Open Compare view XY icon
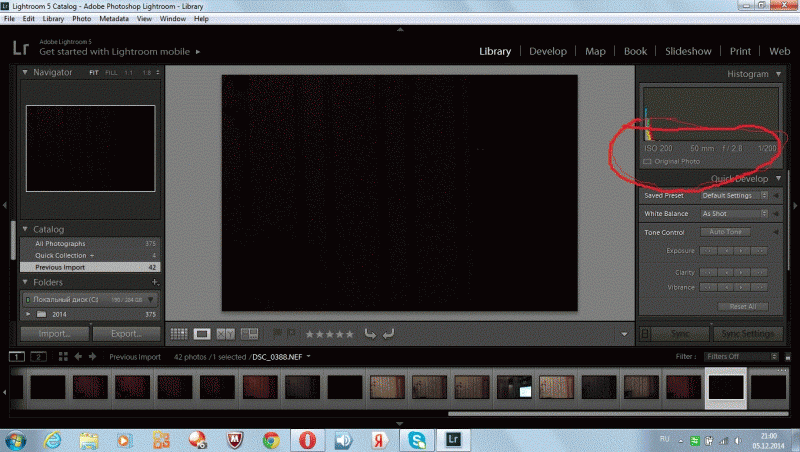800x452 pixels. click(226, 334)
